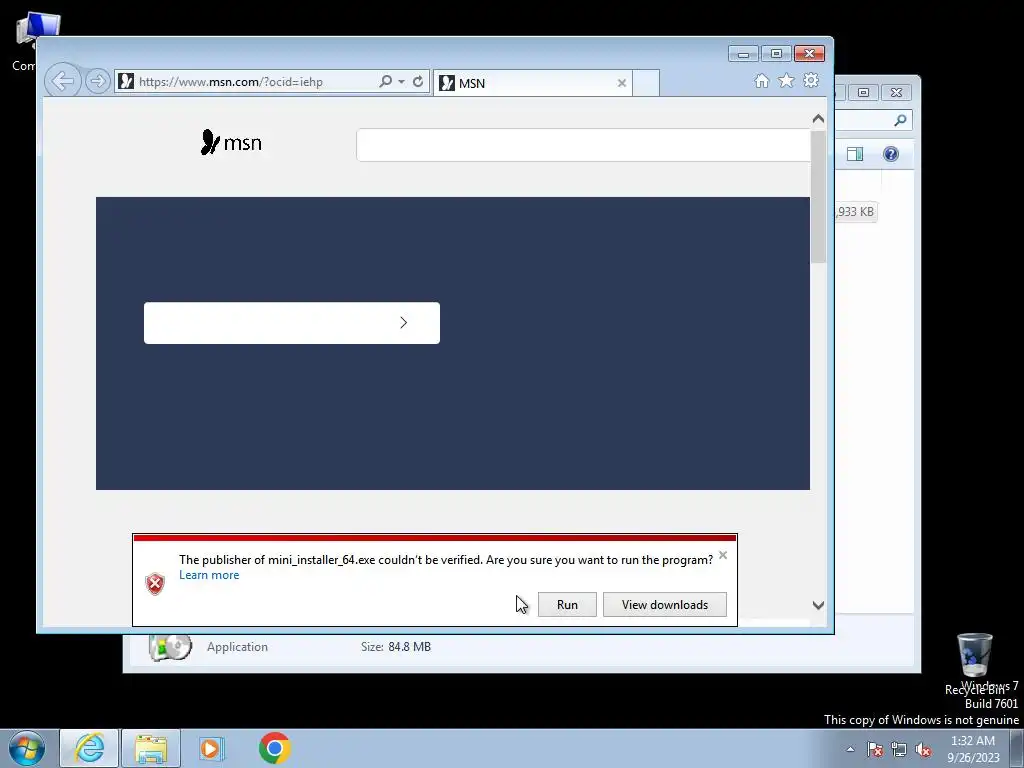1024x768 pixels.
Task: Close the Explorer window behind
Action: (897, 93)
